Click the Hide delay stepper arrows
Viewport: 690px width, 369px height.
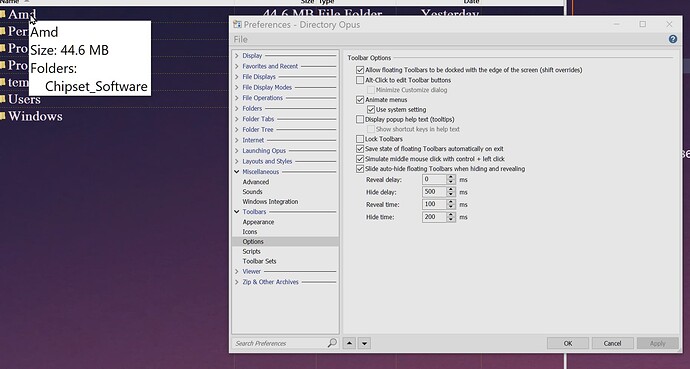click(x=451, y=192)
